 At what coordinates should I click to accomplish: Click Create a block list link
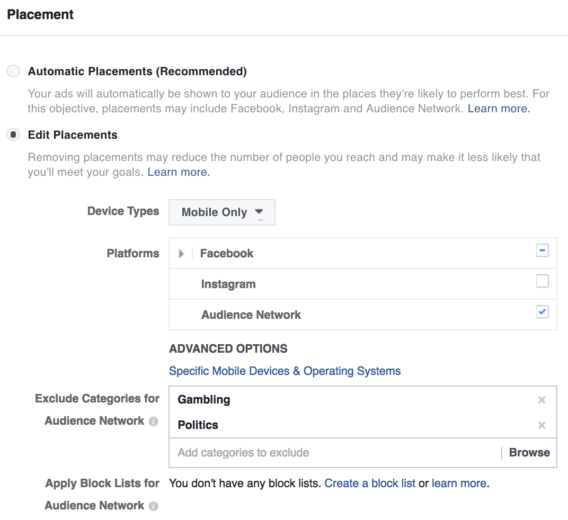point(369,483)
